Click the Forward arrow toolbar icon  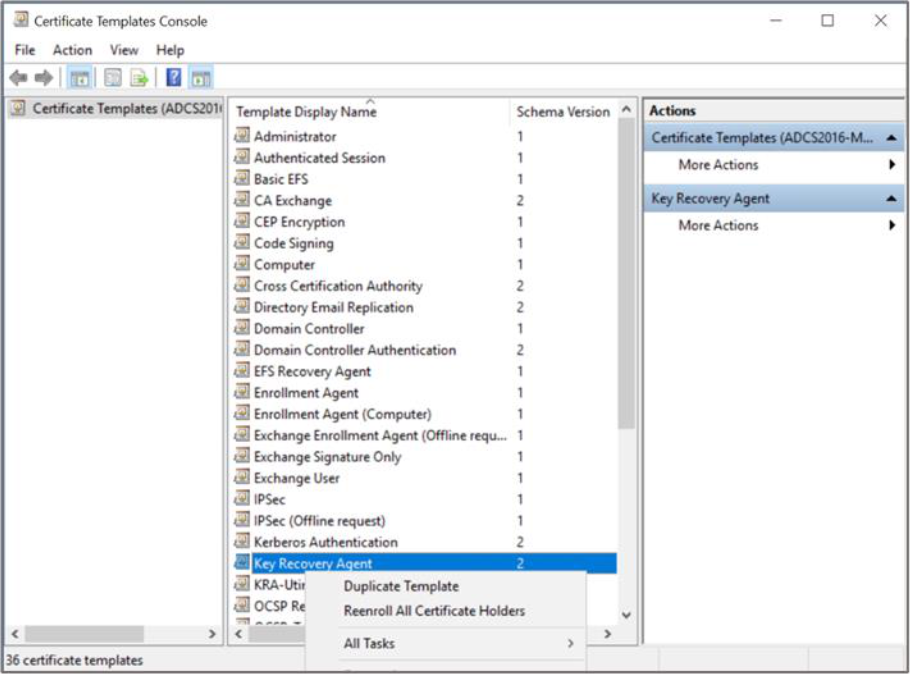click(x=43, y=78)
